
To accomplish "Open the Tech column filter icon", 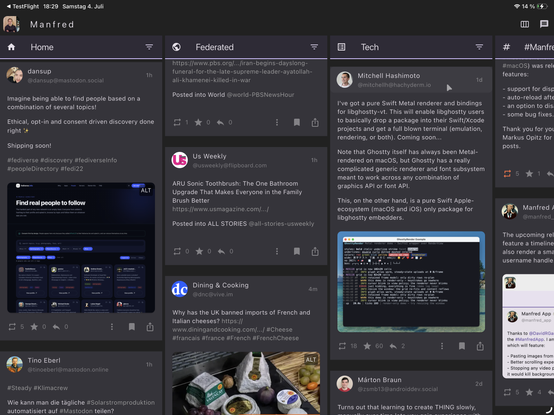I will pos(479,47).
